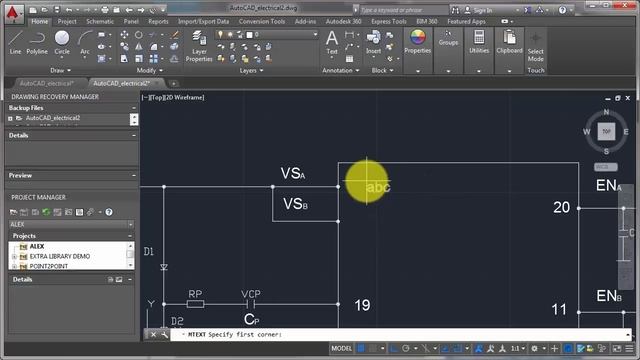This screenshot has height=360, width=640.
Task: Toggle polar tracking in status bar
Action: tap(406, 349)
